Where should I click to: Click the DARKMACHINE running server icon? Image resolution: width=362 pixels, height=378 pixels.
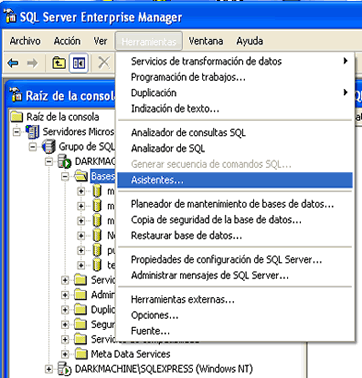[65, 162]
